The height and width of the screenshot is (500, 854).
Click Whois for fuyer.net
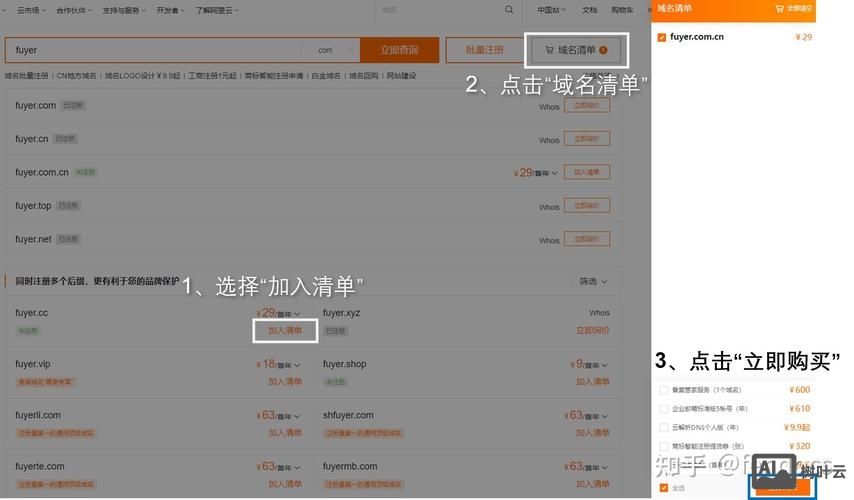(x=549, y=240)
